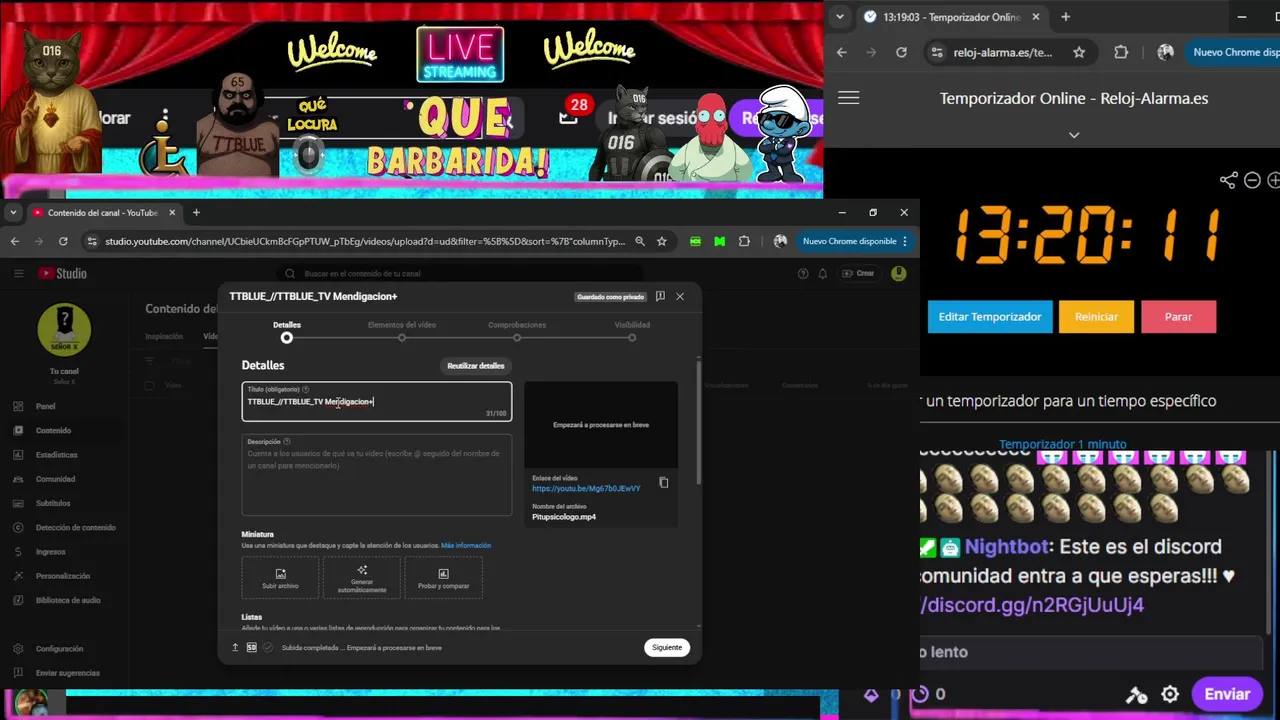
Task: Click the Descripción text area
Action: pyautogui.click(x=377, y=475)
